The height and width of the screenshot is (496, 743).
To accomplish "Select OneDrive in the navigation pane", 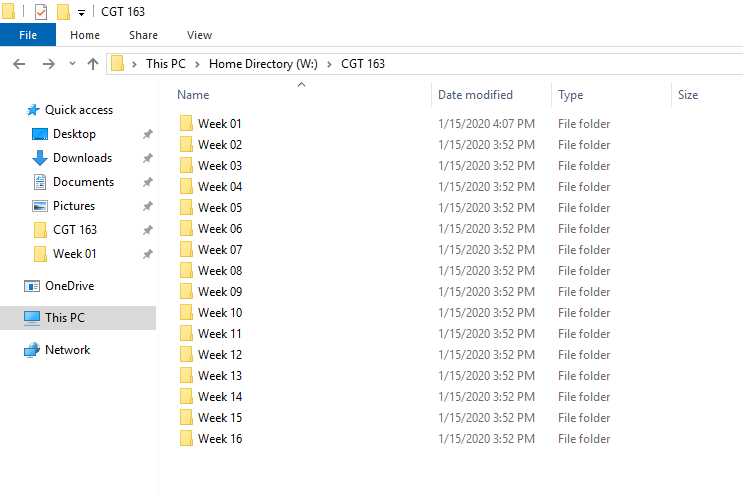I will tap(69, 286).
